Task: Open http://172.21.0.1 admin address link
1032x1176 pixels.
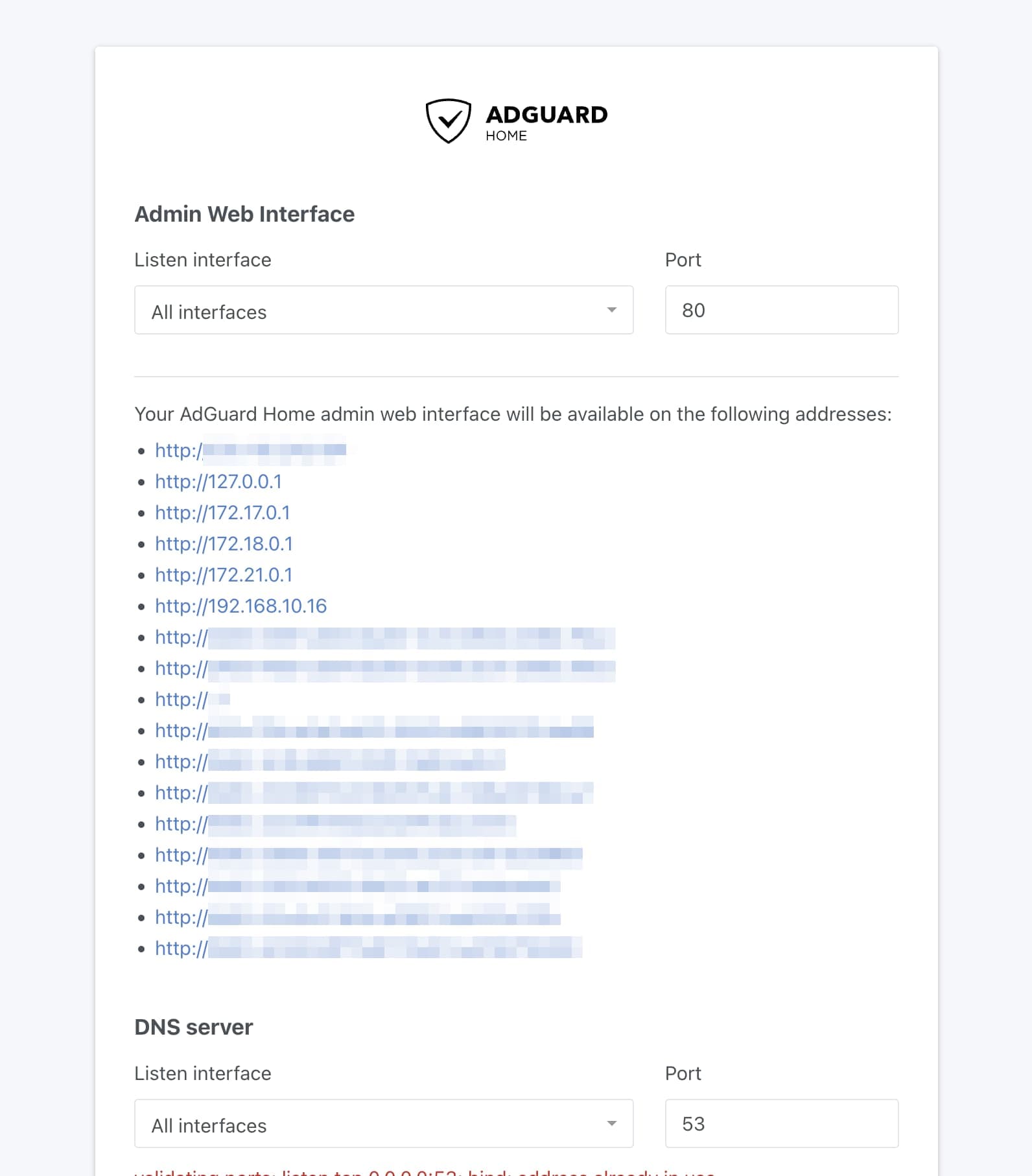Action: tap(224, 575)
